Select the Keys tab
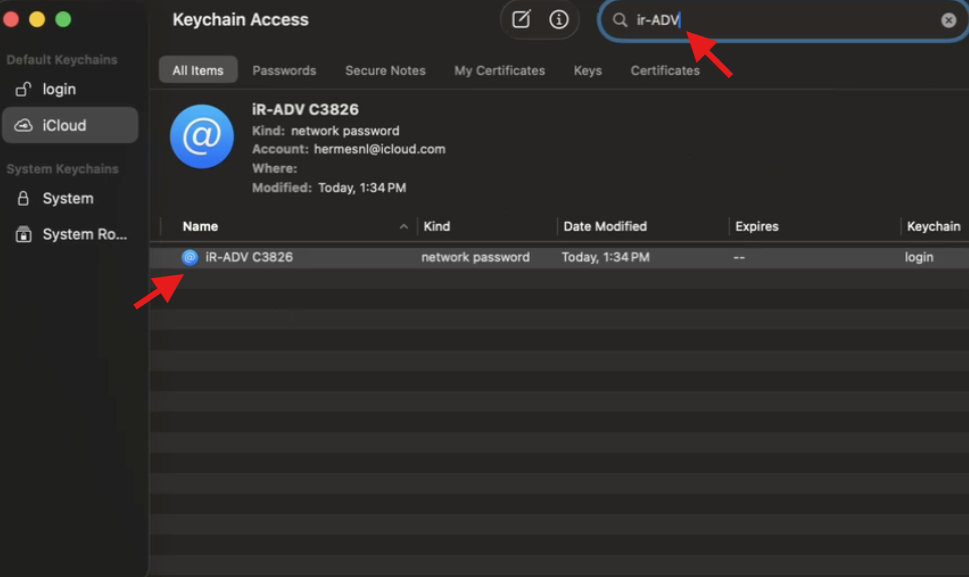This screenshot has width=969, height=577. pos(588,70)
